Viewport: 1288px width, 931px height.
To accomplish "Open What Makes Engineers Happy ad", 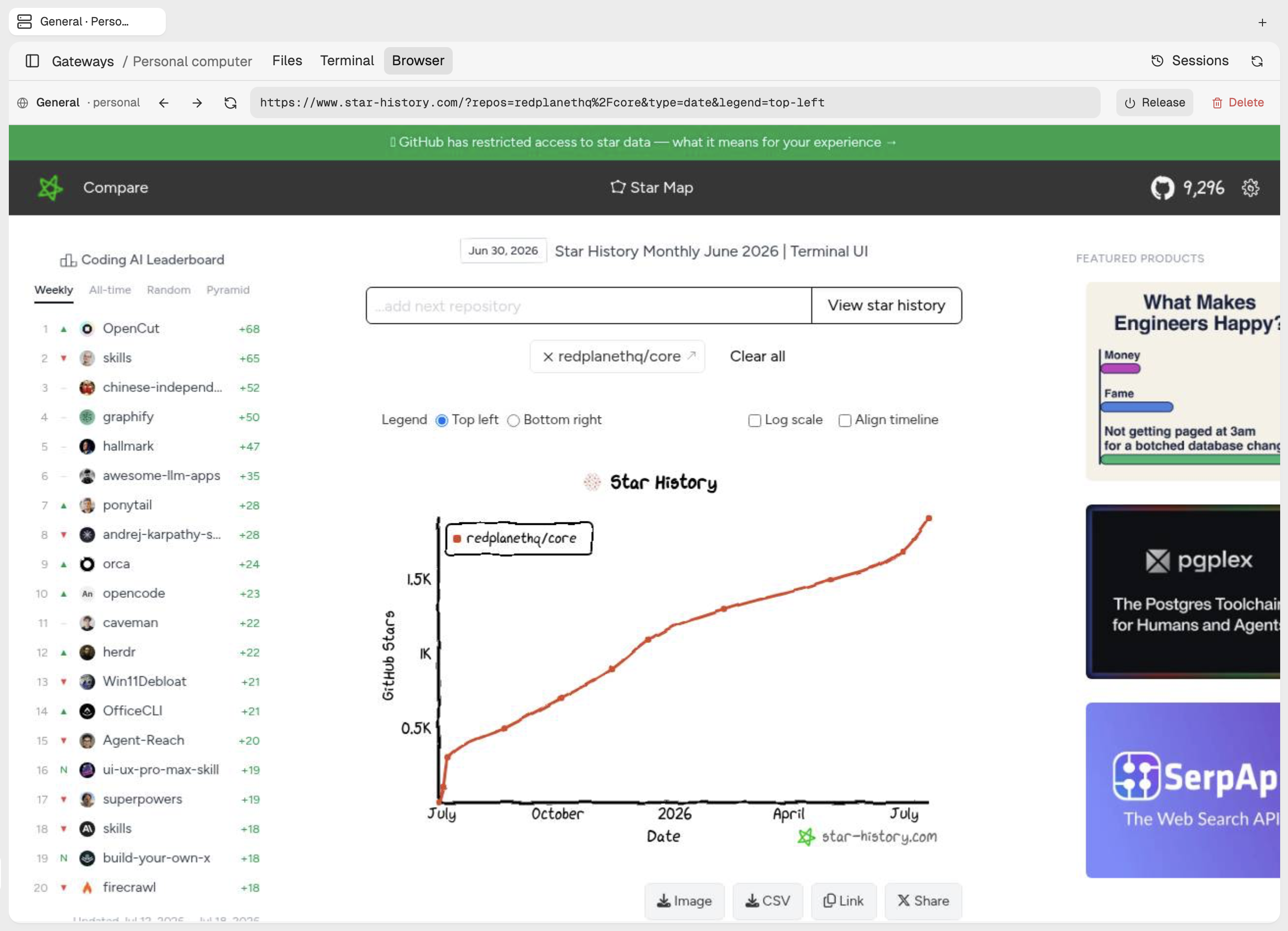I will point(1183,381).
